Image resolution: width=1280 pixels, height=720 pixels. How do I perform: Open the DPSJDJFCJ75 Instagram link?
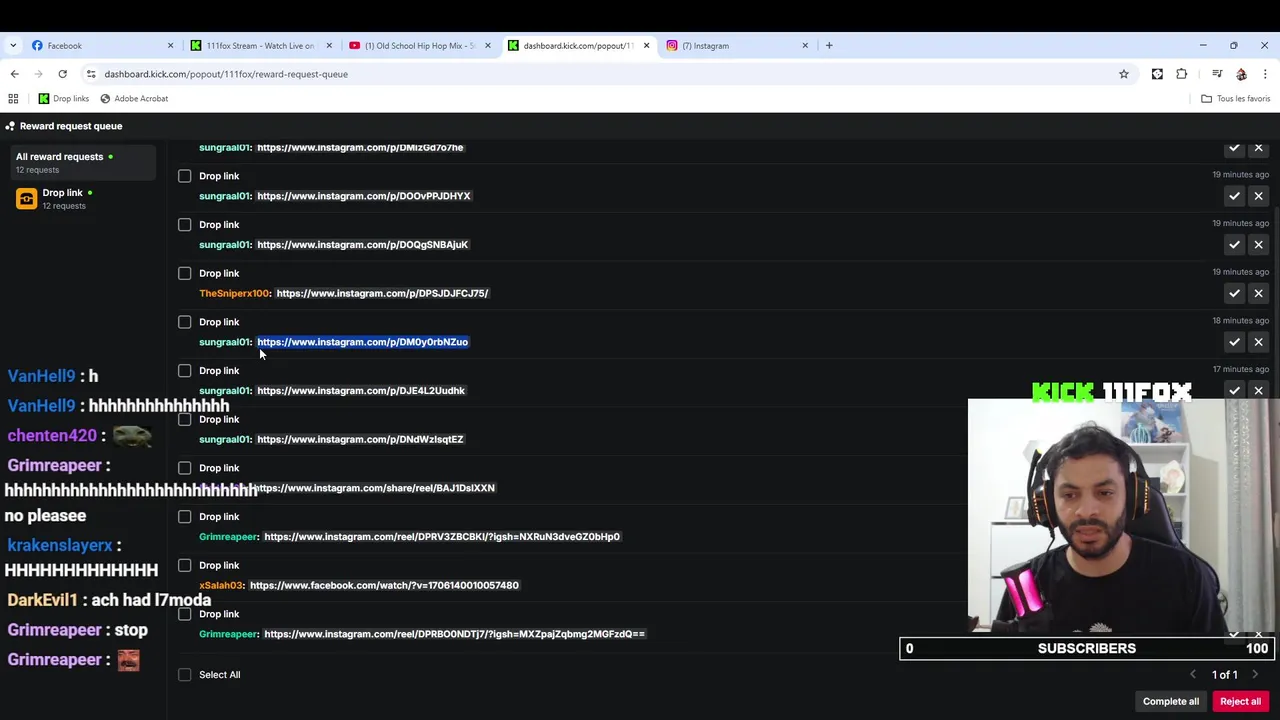[382, 293]
